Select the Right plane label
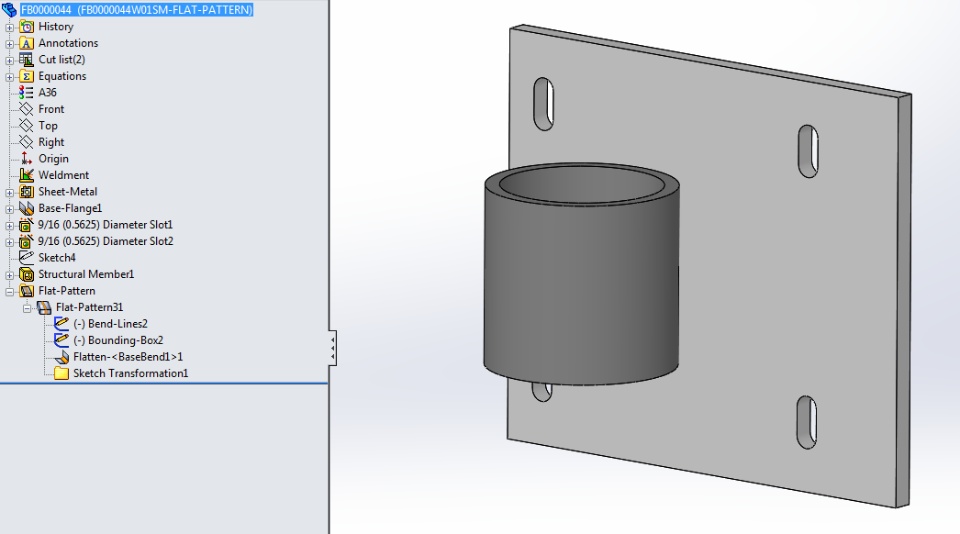The image size is (960, 534). [51, 142]
